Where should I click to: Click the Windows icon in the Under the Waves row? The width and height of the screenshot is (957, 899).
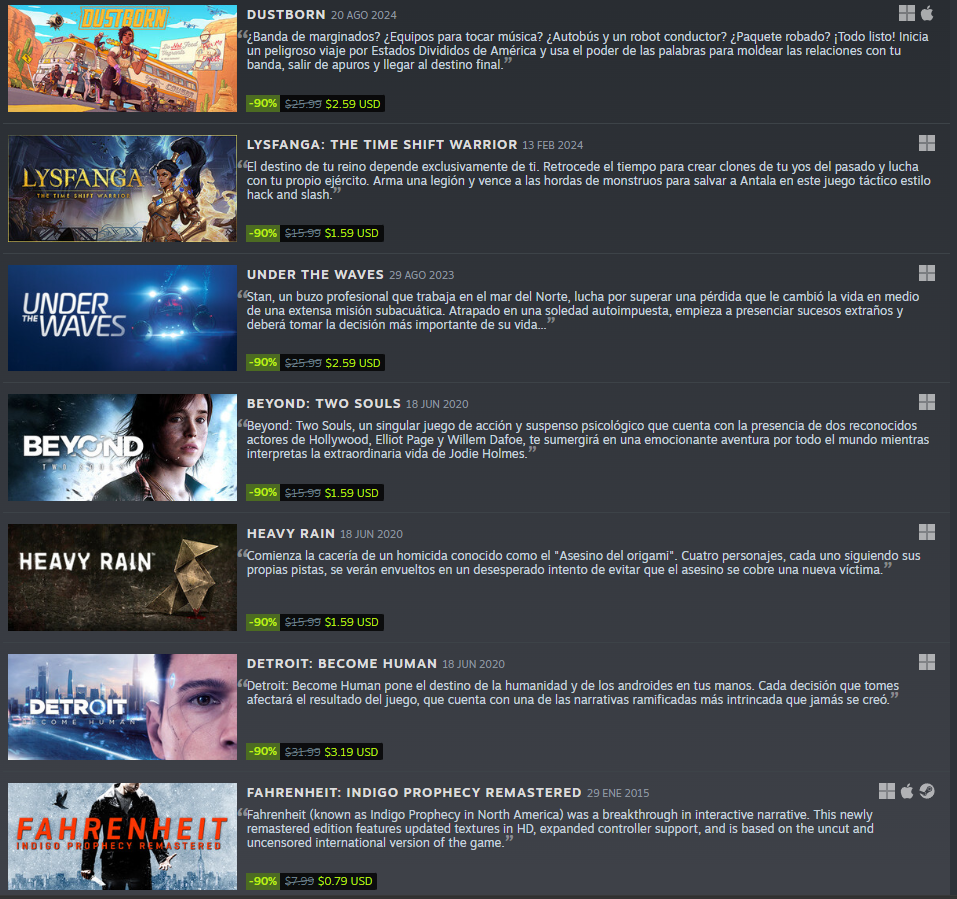[927, 273]
